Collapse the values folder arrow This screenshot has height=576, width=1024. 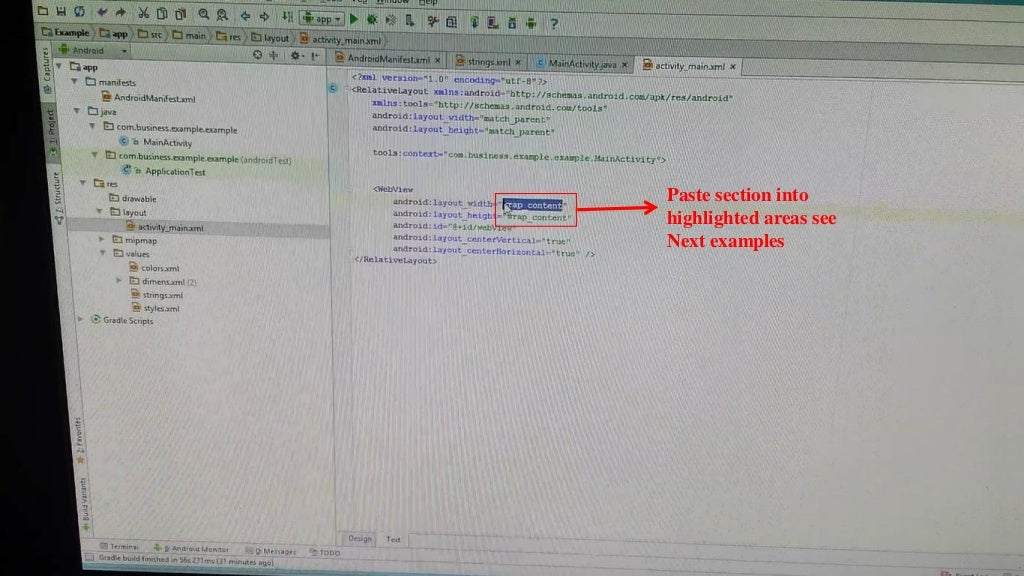(x=103, y=253)
